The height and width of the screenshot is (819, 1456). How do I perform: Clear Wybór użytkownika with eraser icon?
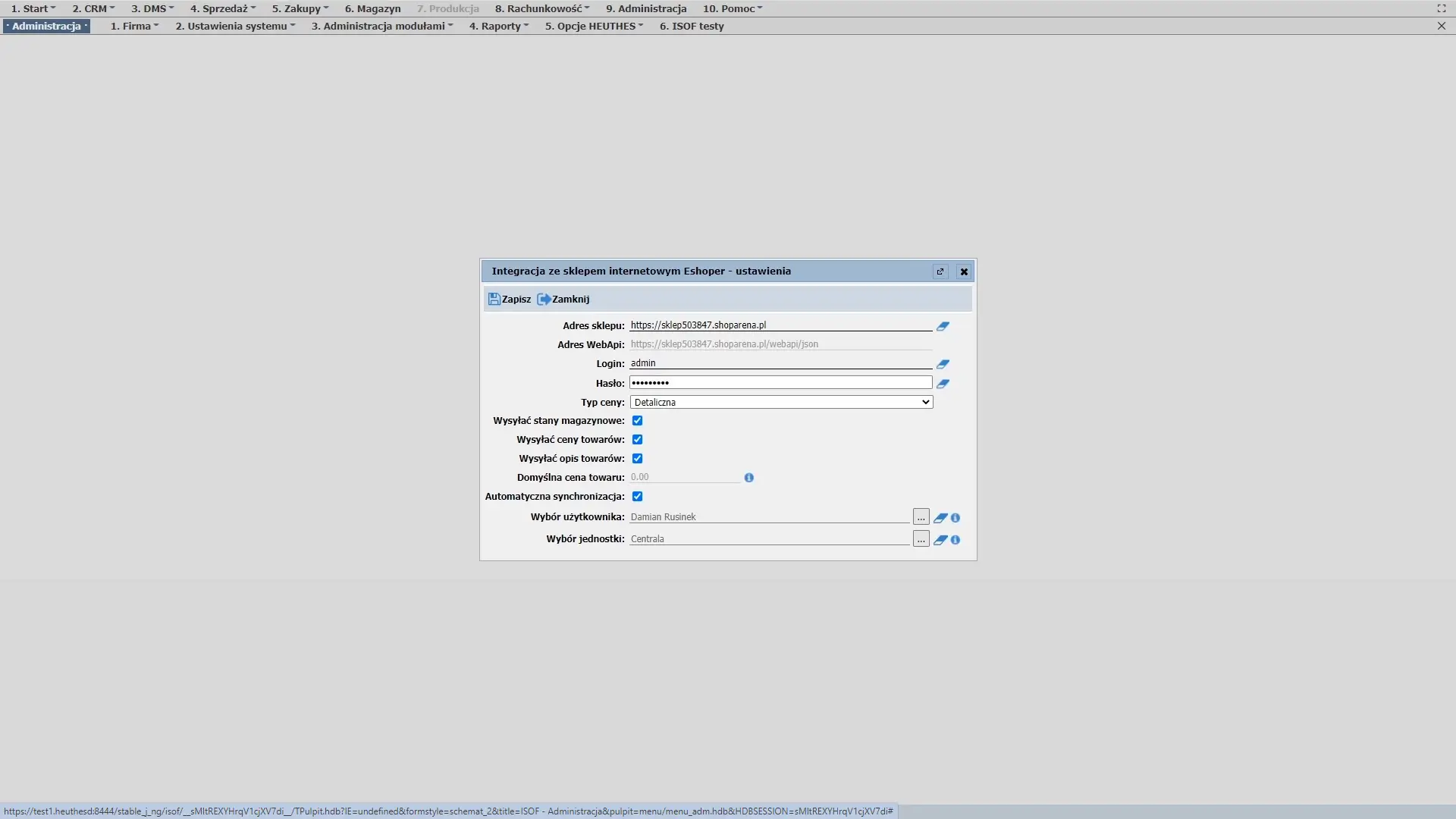point(940,518)
